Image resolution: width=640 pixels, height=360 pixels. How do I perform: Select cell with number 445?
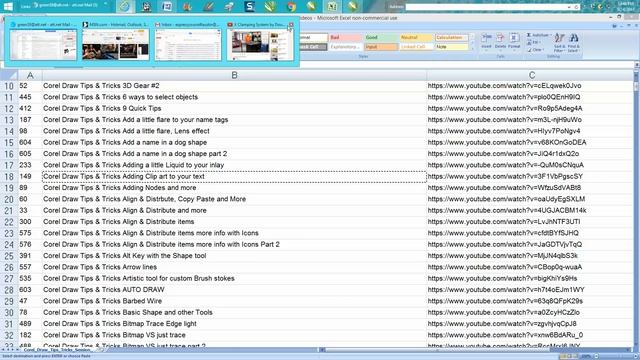(x=30, y=97)
